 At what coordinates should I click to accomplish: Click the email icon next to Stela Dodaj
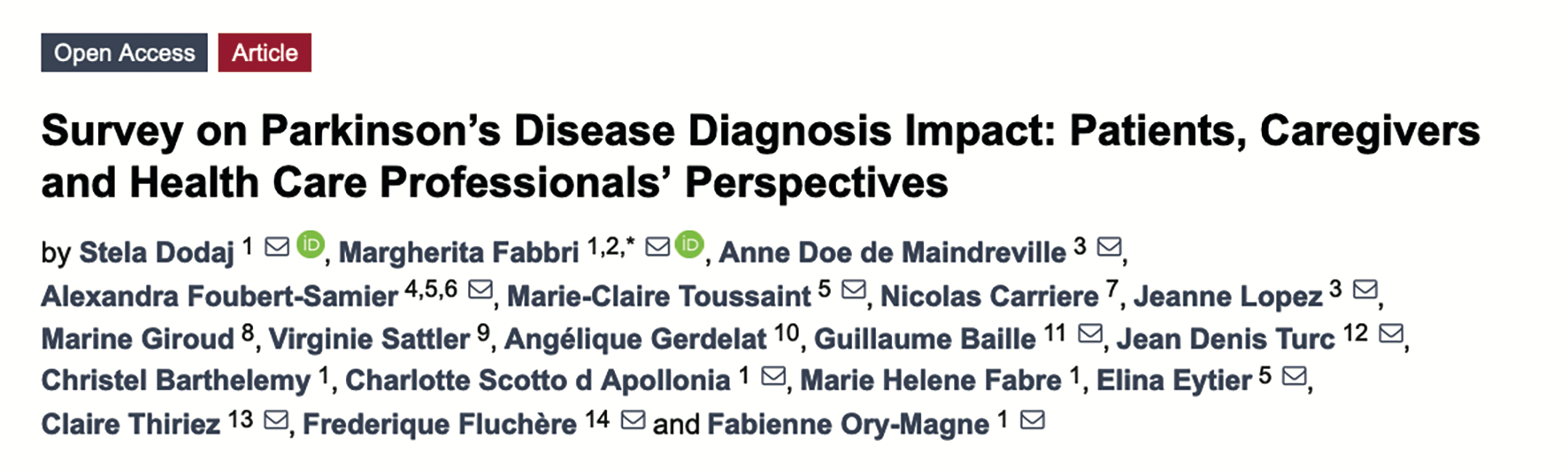[x=277, y=246]
